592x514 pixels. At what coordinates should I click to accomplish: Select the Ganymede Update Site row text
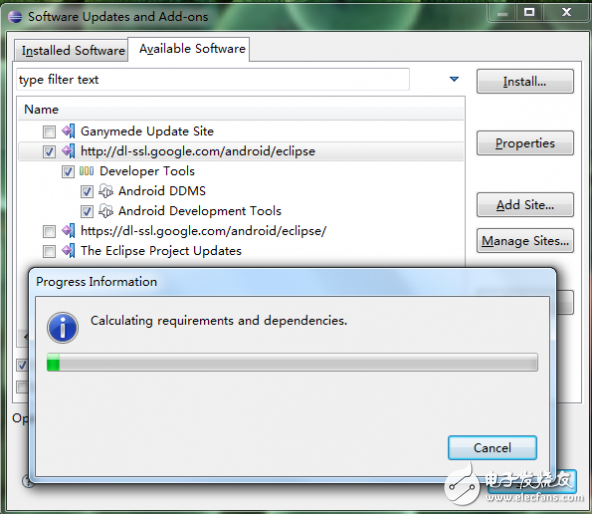pos(147,131)
